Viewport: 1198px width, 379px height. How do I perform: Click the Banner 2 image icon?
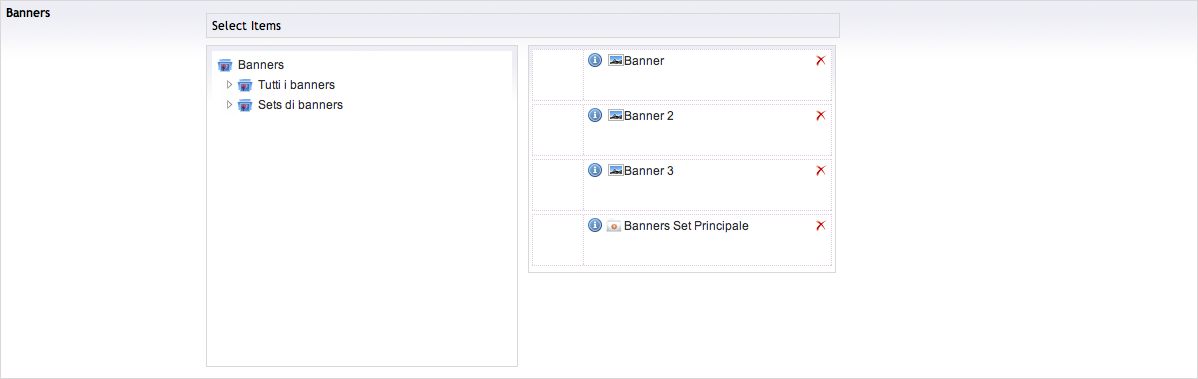tap(615, 115)
